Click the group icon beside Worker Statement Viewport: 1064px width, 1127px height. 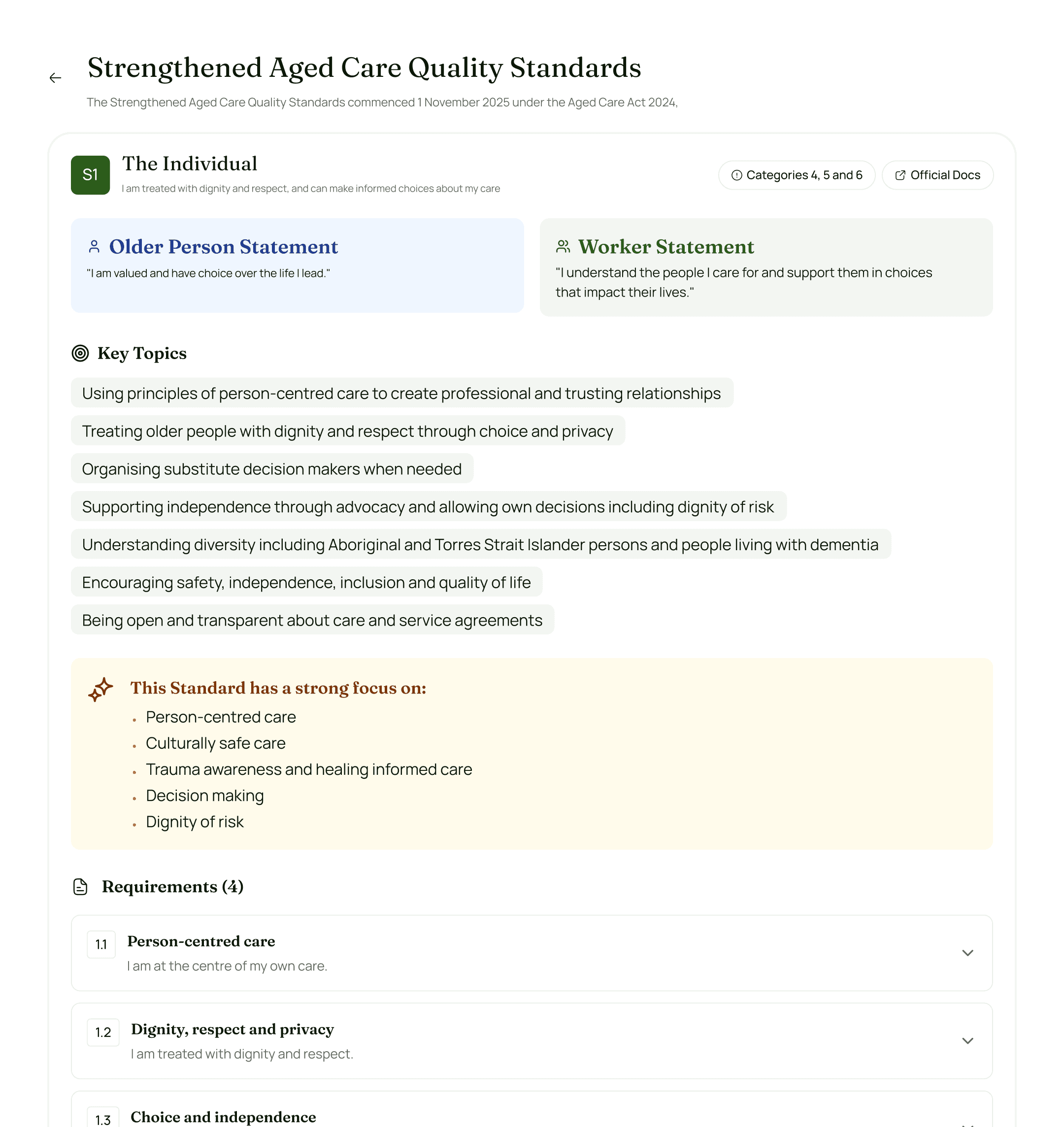tap(562, 246)
